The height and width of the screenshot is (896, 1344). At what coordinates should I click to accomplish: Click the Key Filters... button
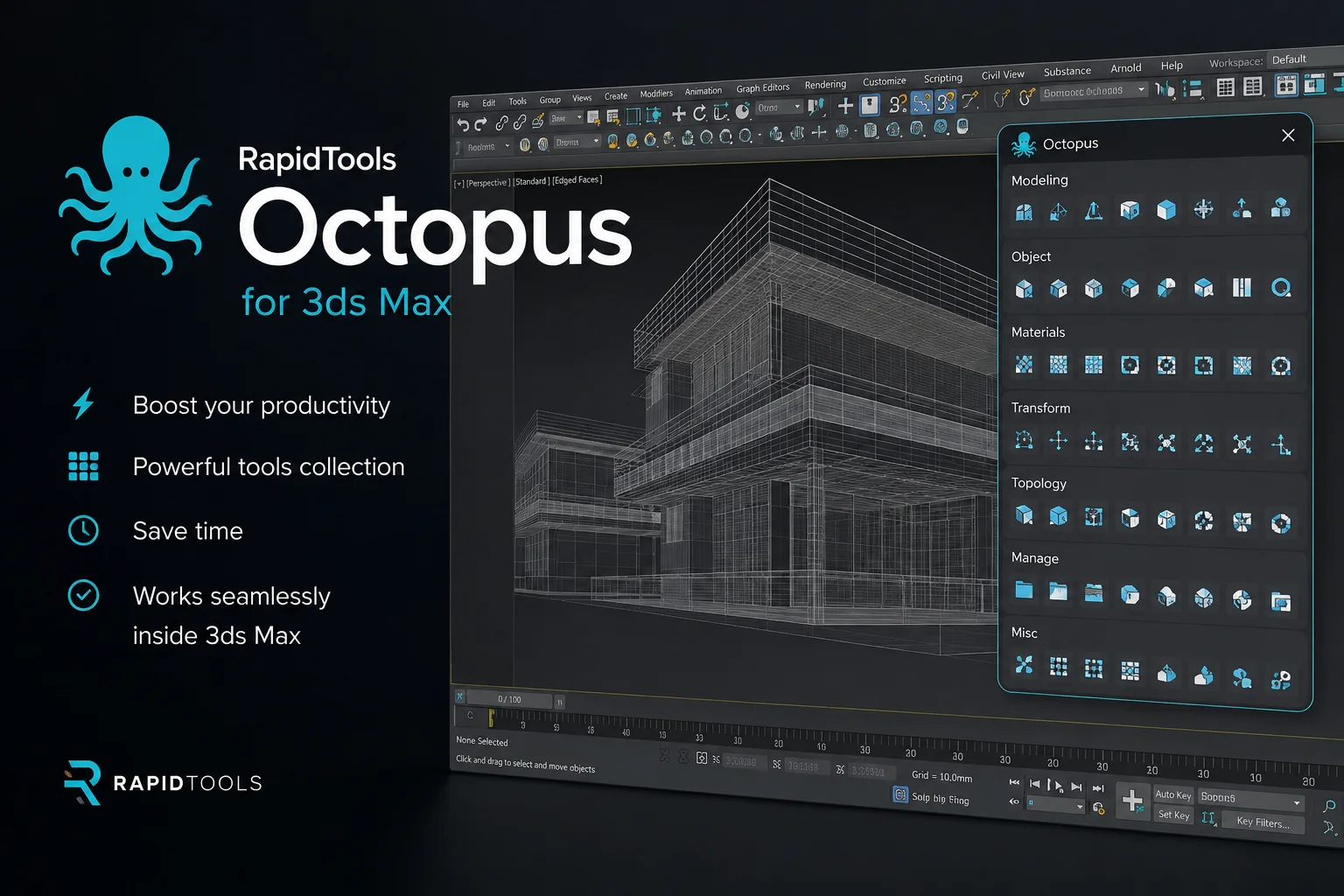[1263, 822]
